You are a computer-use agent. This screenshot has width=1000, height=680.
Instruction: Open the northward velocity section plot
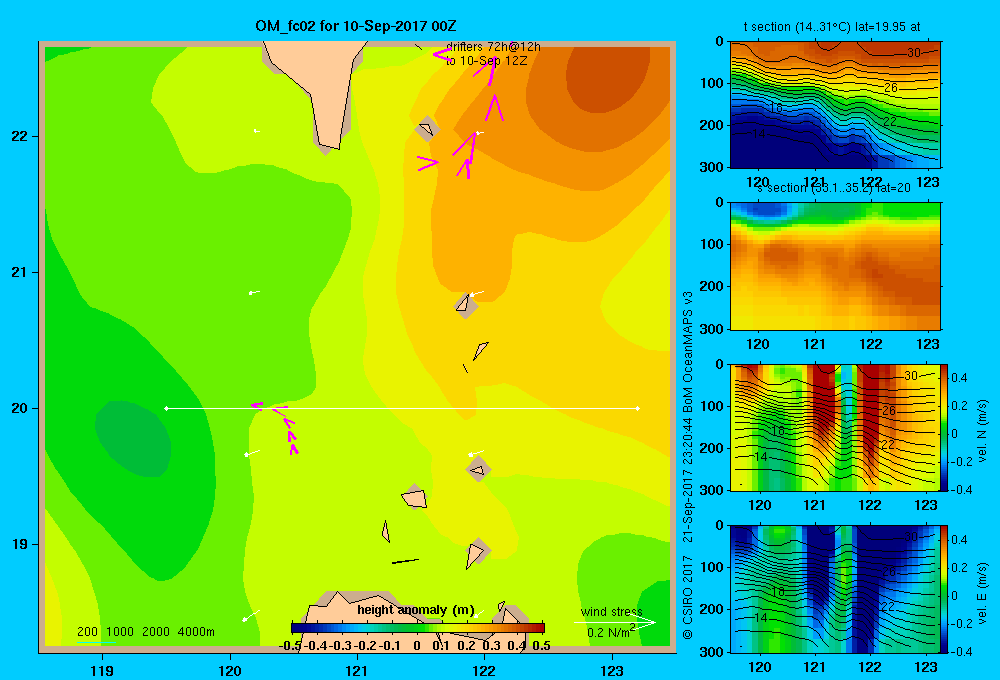point(835,427)
